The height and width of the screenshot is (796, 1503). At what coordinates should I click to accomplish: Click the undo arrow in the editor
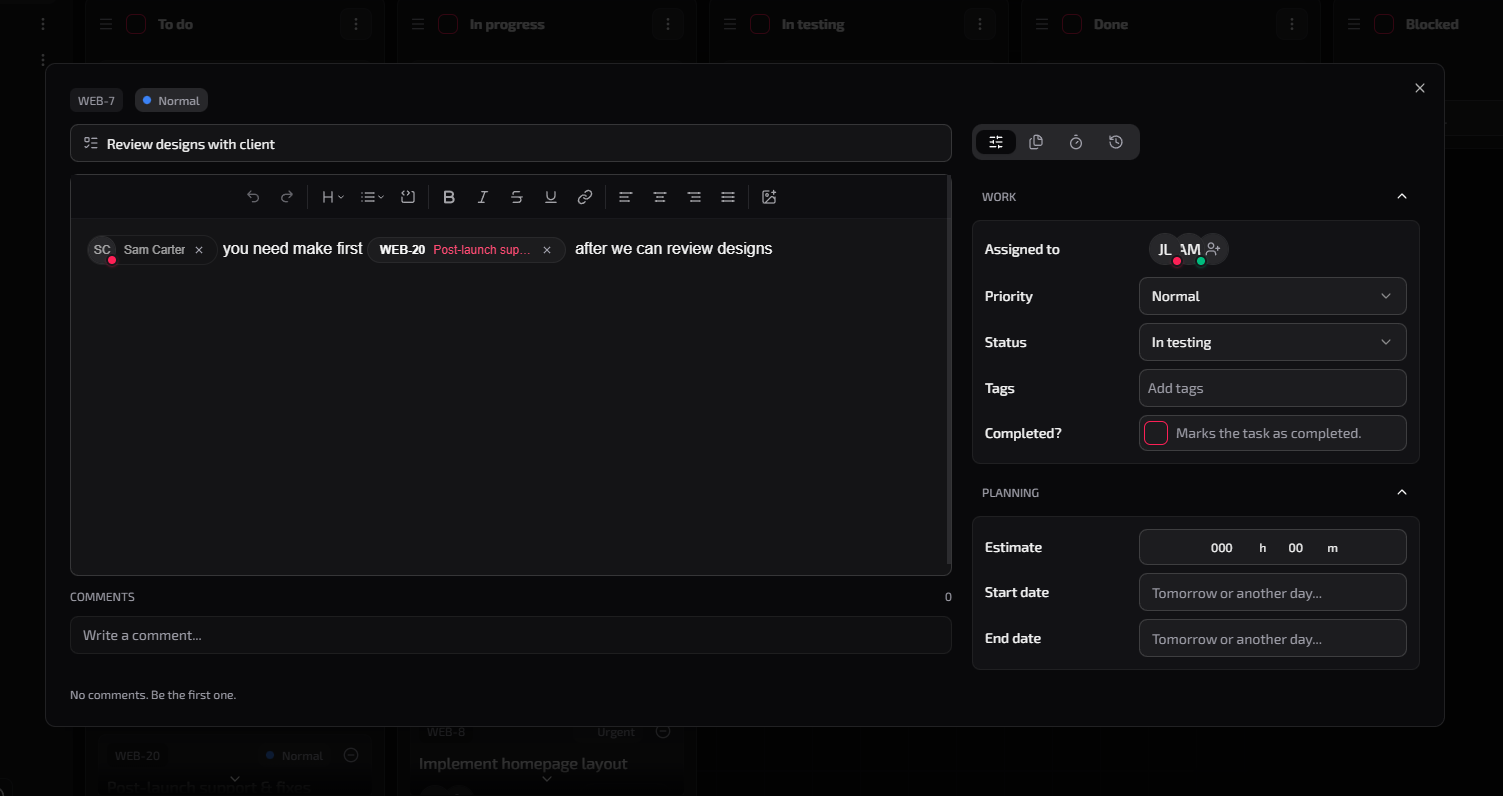point(253,196)
